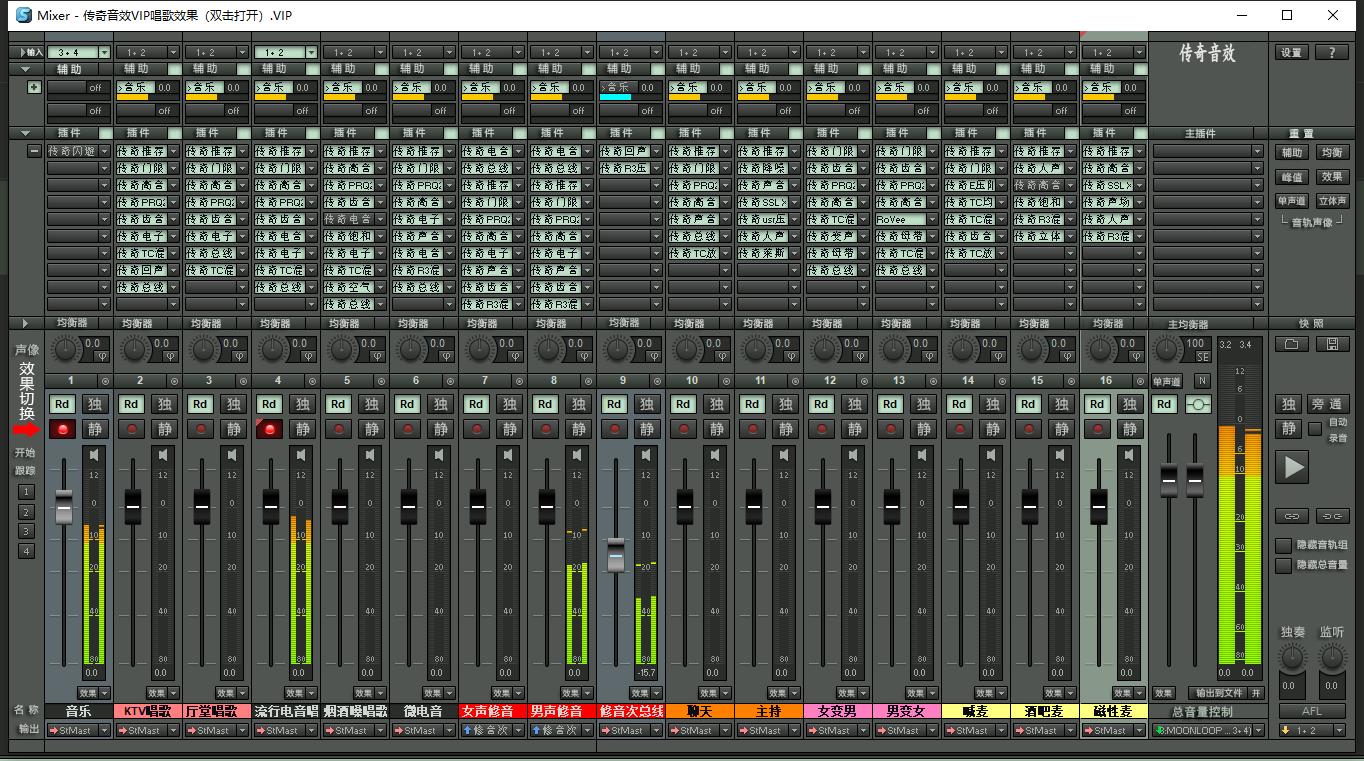The width and height of the screenshot is (1364, 761).
Task: Click the 峰值 reset button
Action: click(1292, 177)
